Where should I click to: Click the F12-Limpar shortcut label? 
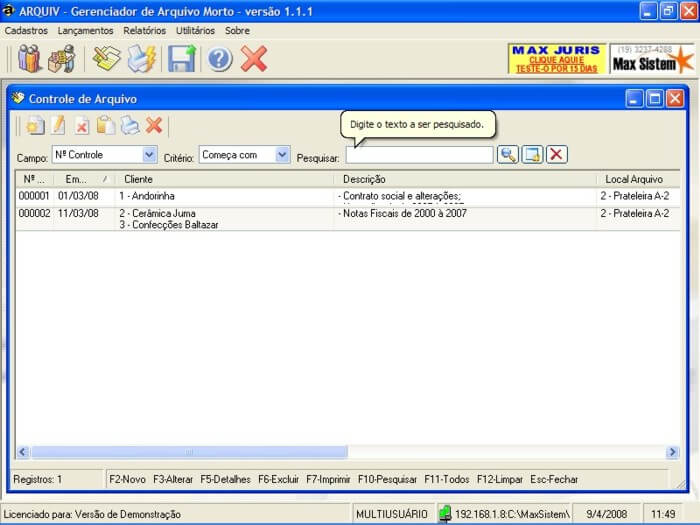pyautogui.click(x=500, y=479)
